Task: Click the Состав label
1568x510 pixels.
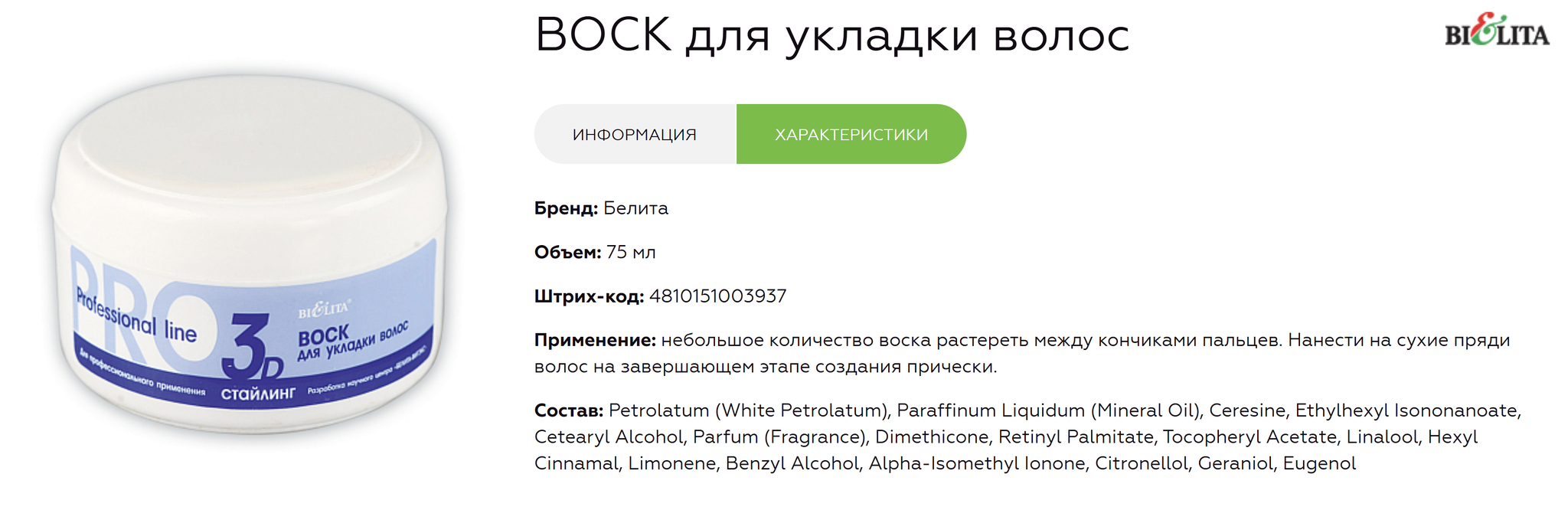Action: tap(569, 410)
